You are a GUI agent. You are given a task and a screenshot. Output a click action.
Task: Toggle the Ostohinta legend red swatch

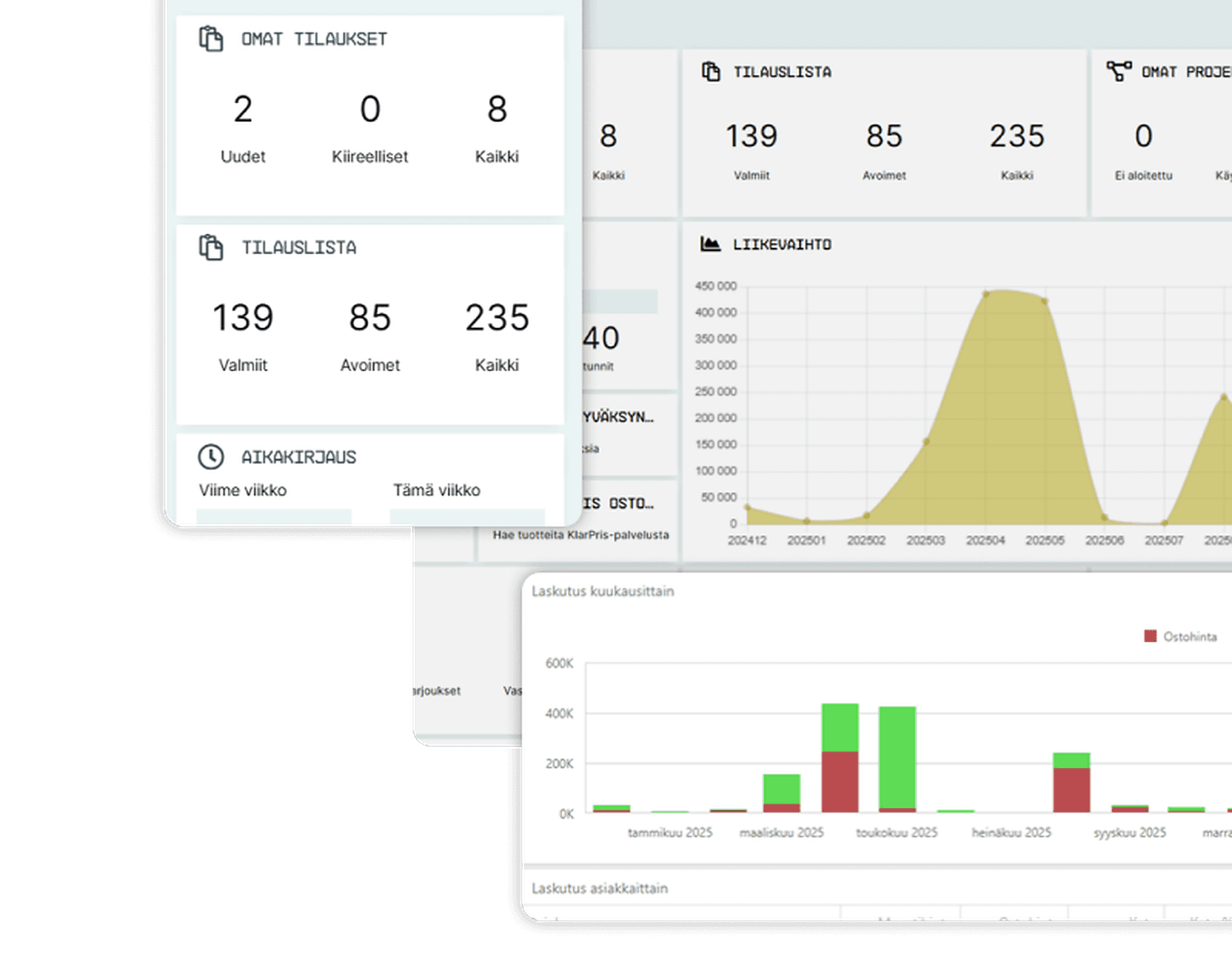click(x=1150, y=637)
